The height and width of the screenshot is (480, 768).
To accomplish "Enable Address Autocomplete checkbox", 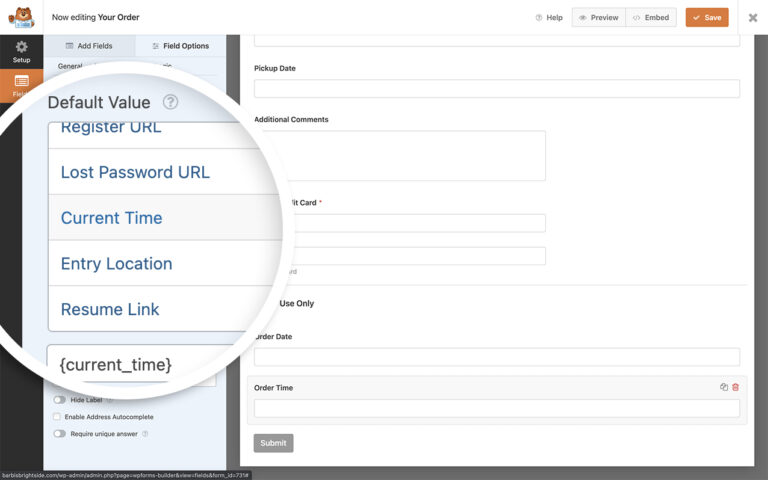I will click(x=57, y=417).
